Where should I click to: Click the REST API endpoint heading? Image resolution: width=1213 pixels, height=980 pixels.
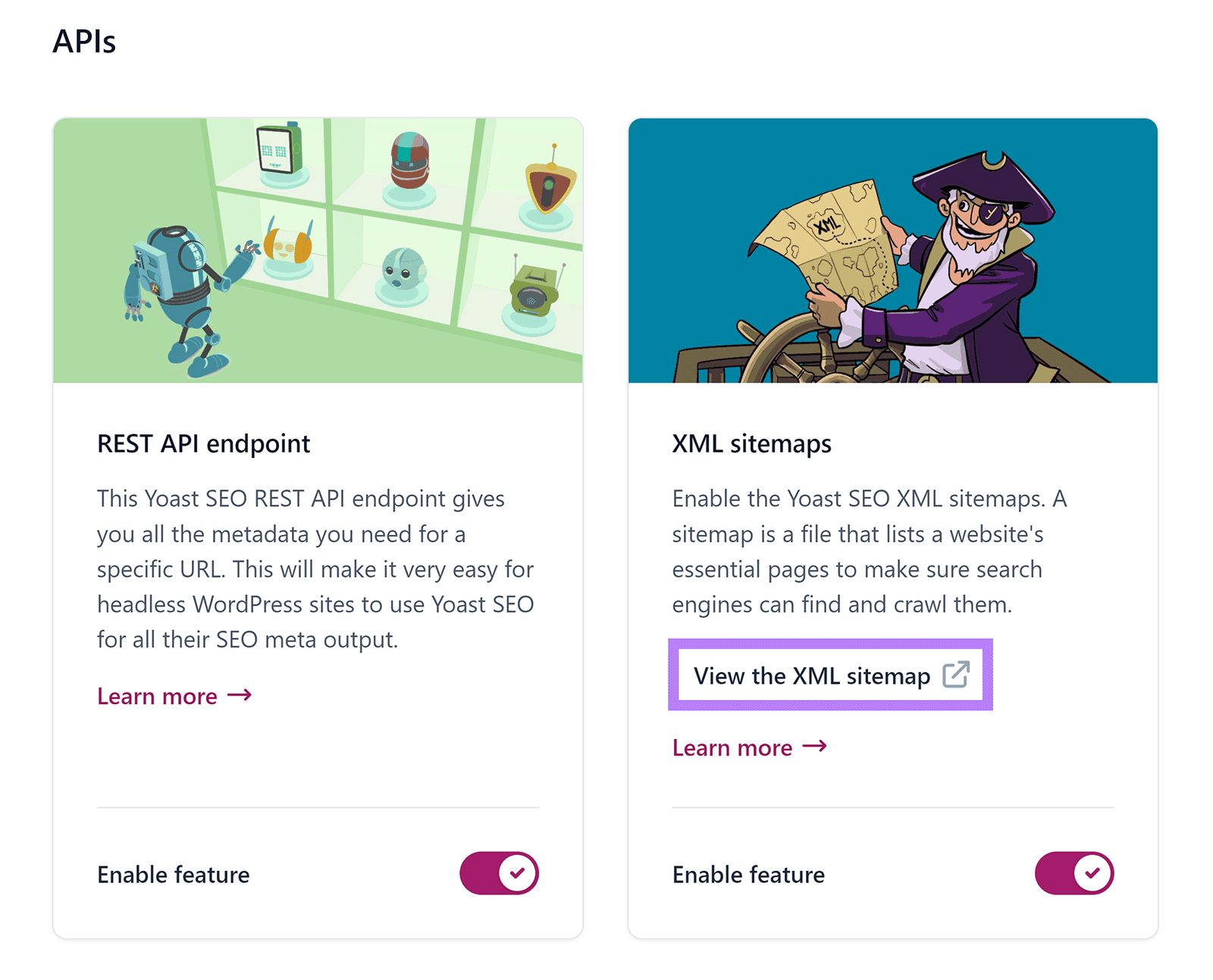click(x=203, y=443)
